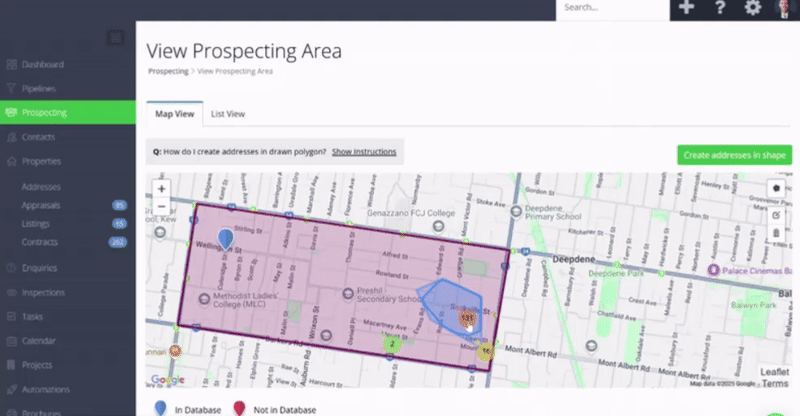The height and width of the screenshot is (416, 800).
Task: Click the Prospecting breadcrumb link
Action: tap(168, 71)
